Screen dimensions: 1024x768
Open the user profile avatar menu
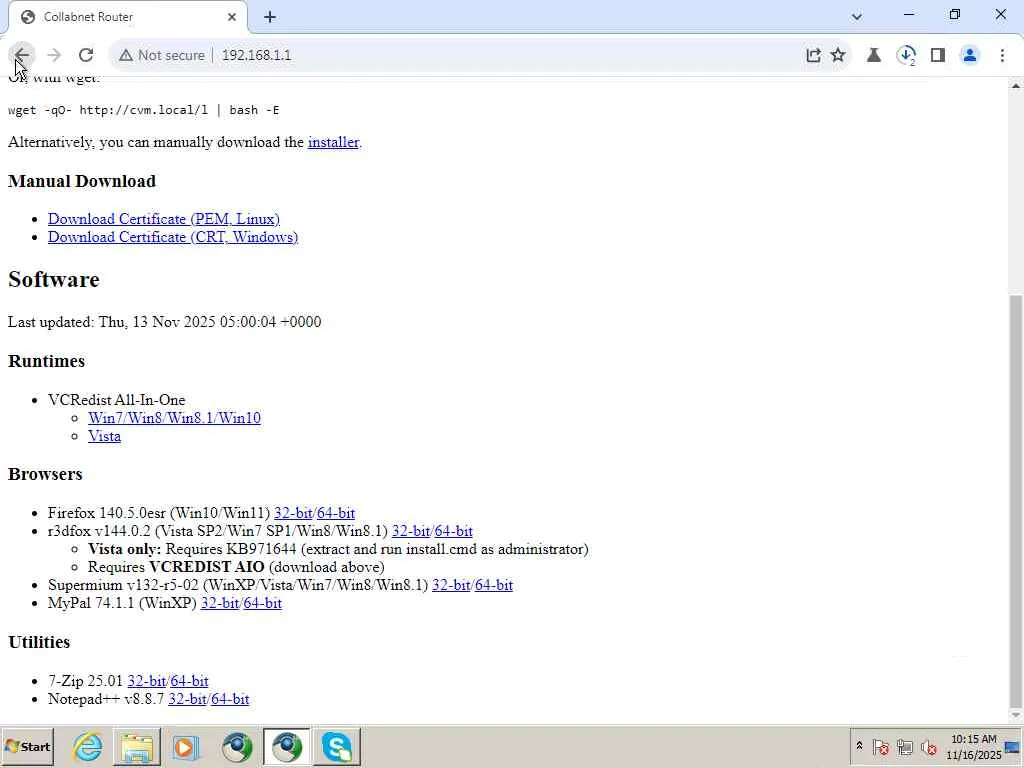[x=970, y=56]
